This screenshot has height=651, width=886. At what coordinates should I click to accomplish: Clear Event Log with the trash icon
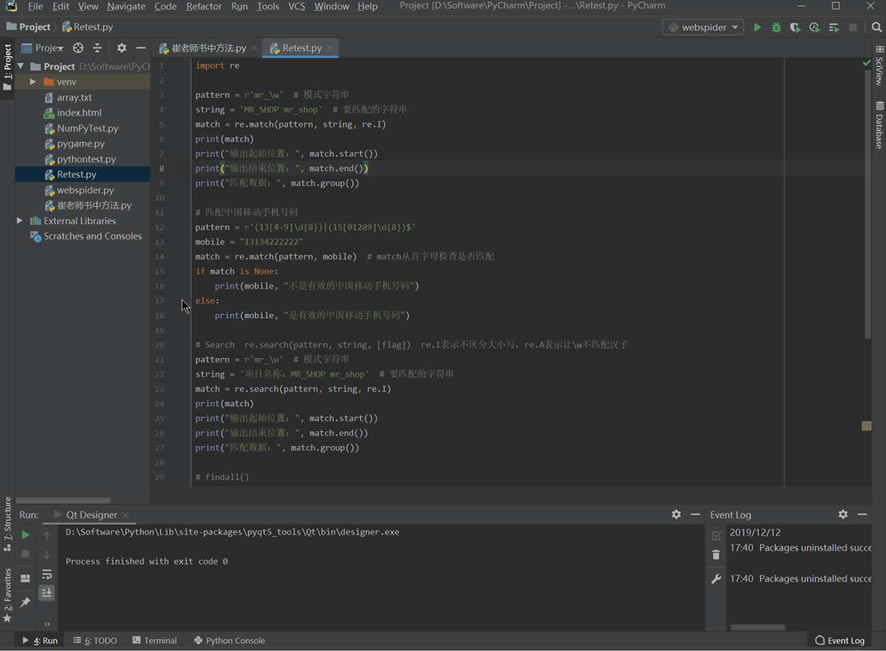click(716, 555)
